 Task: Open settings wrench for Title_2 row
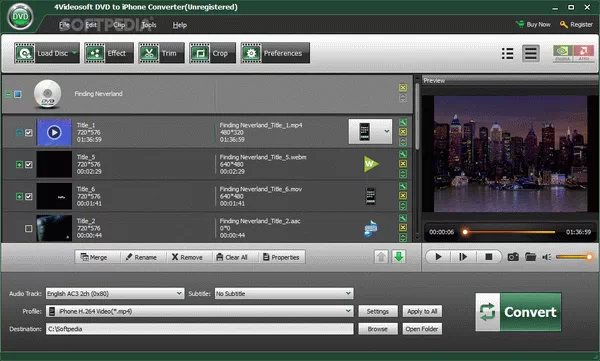tap(403, 218)
